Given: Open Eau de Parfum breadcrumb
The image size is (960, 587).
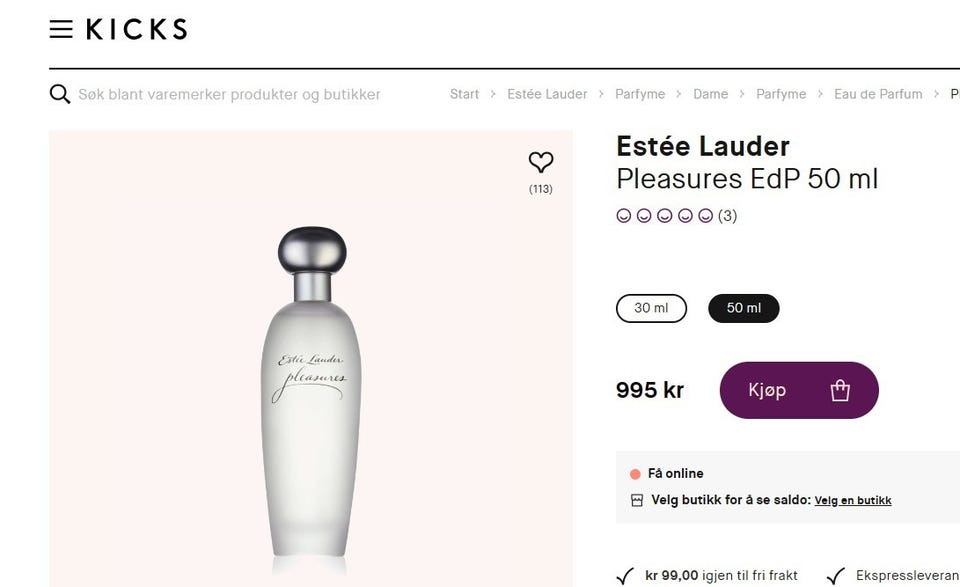Looking at the screenshot, I should pos(878,94).
